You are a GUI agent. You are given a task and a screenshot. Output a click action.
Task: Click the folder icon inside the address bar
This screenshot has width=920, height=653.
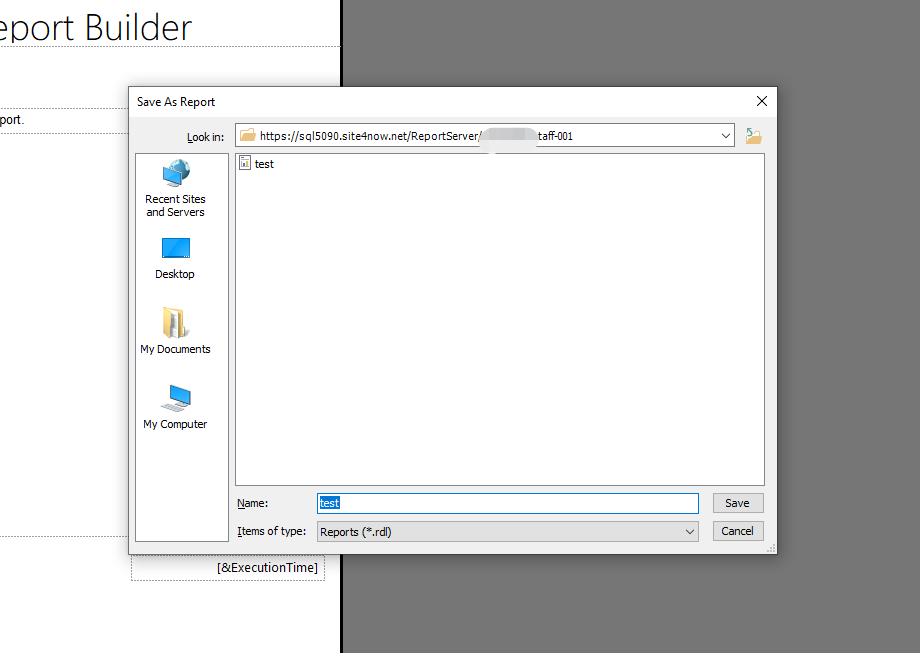(248, 135)
